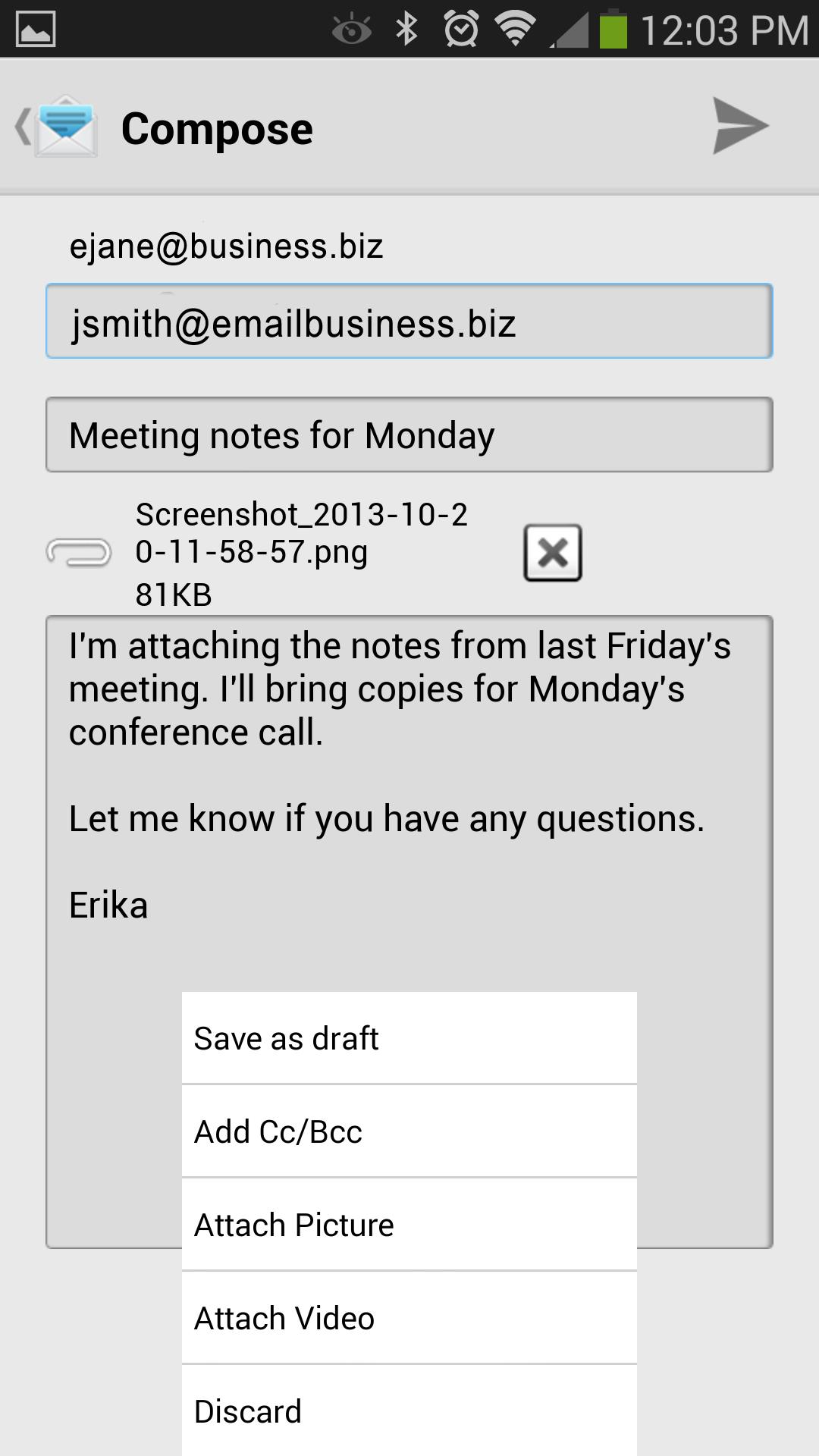819x1456 pixels.
Task: Discard the email draft
Action: click(409, 1411)
